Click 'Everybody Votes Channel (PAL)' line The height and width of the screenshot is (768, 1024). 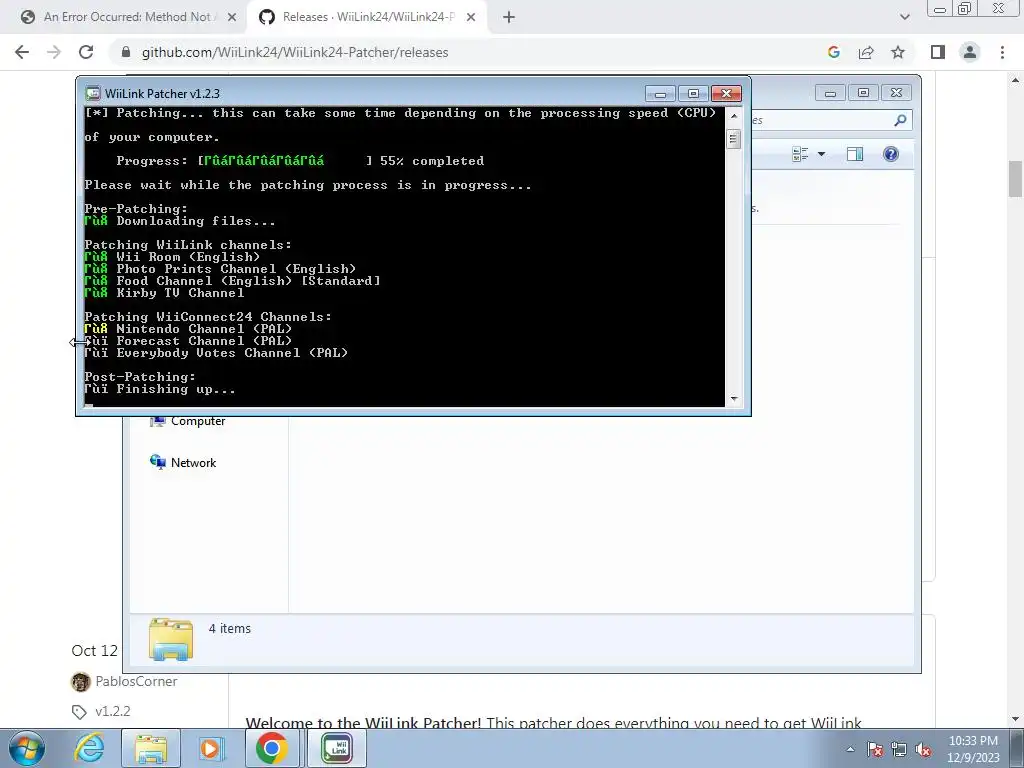[232, 353]
